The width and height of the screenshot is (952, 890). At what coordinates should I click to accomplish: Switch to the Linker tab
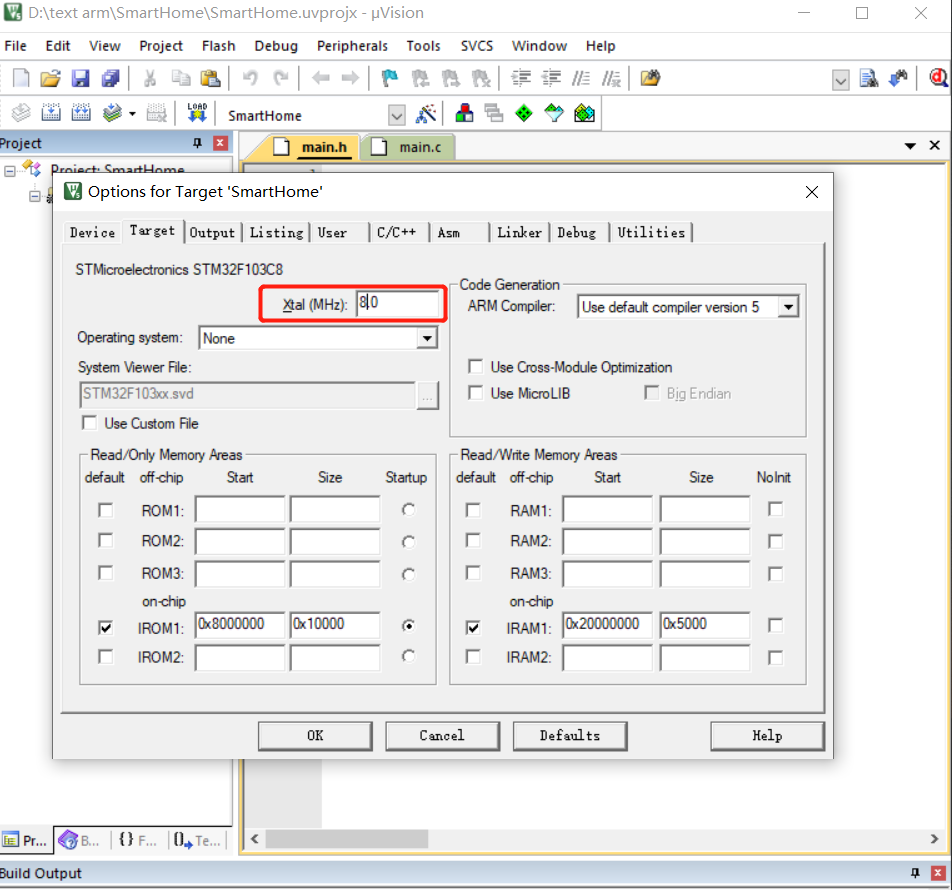pyautogui.click(x=519, y=233)
